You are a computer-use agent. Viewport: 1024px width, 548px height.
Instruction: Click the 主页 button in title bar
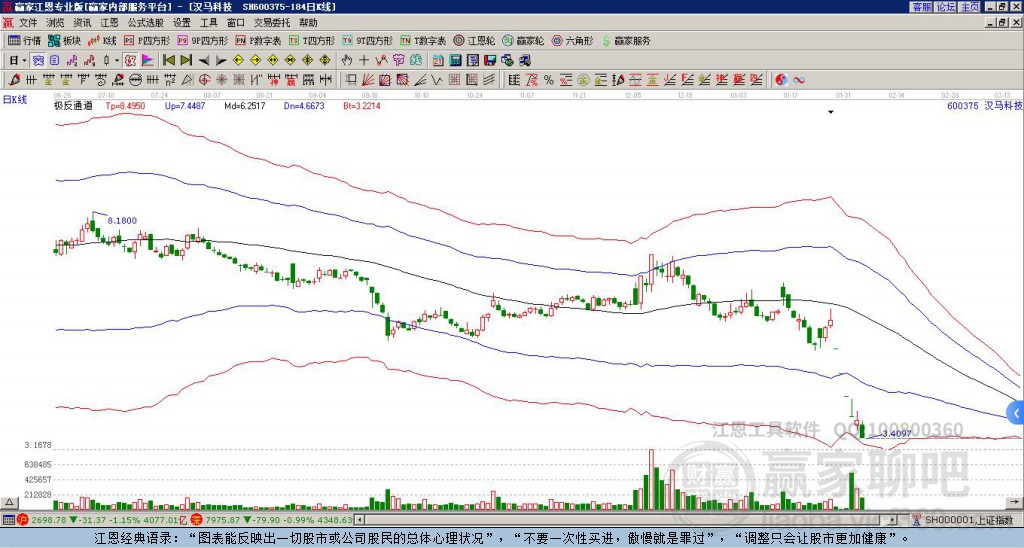[x=970, y=7]
